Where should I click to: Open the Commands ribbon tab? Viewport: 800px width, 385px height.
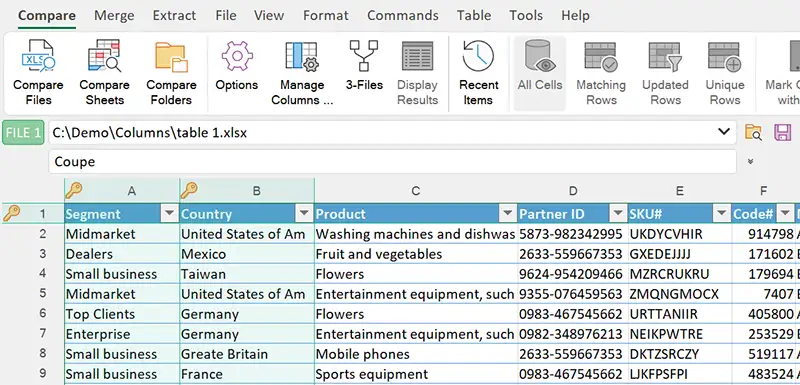click(x=403, y=16)
